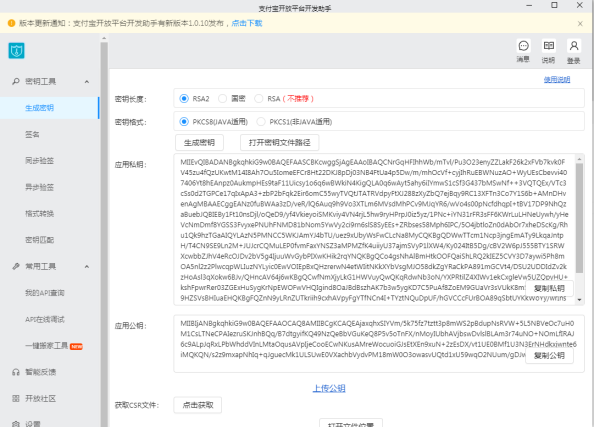This screenshot has width=595, height=427.
Task: Click the private key scrollbar thumb
Action: pos(579,218)
